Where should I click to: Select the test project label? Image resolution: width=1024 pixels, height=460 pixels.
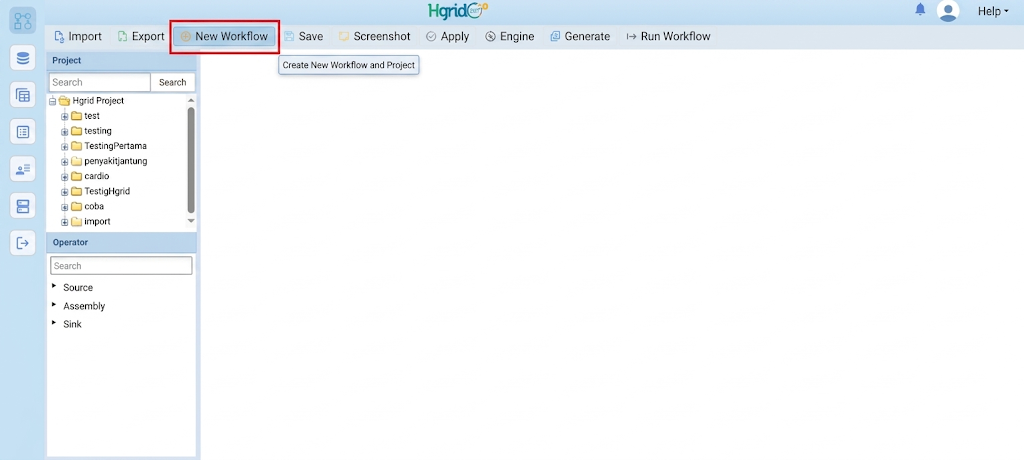(x=92, y=116)
